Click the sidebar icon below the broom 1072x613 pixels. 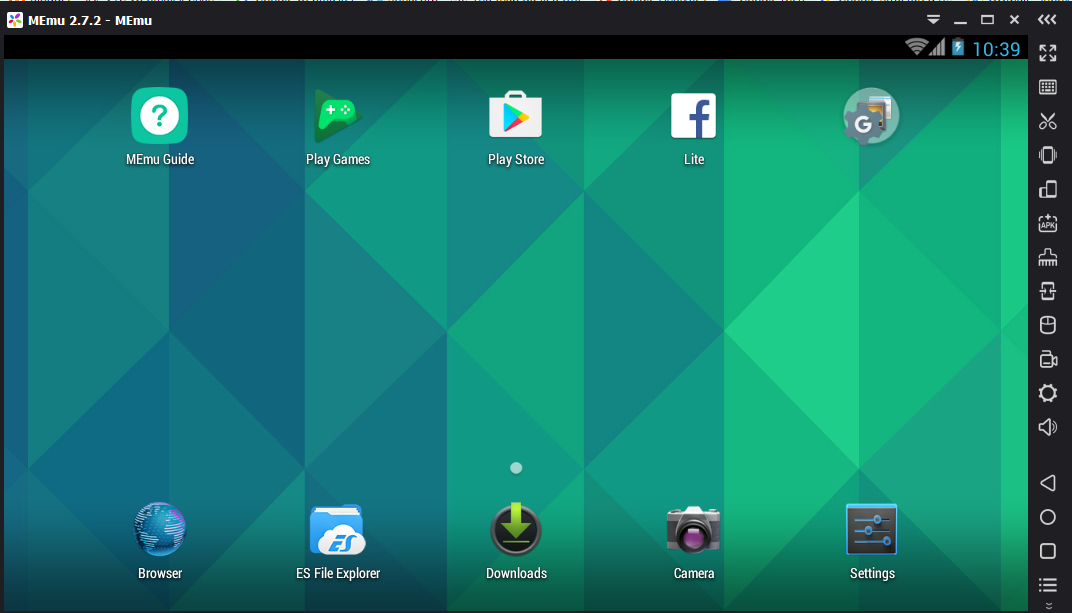1047,291
